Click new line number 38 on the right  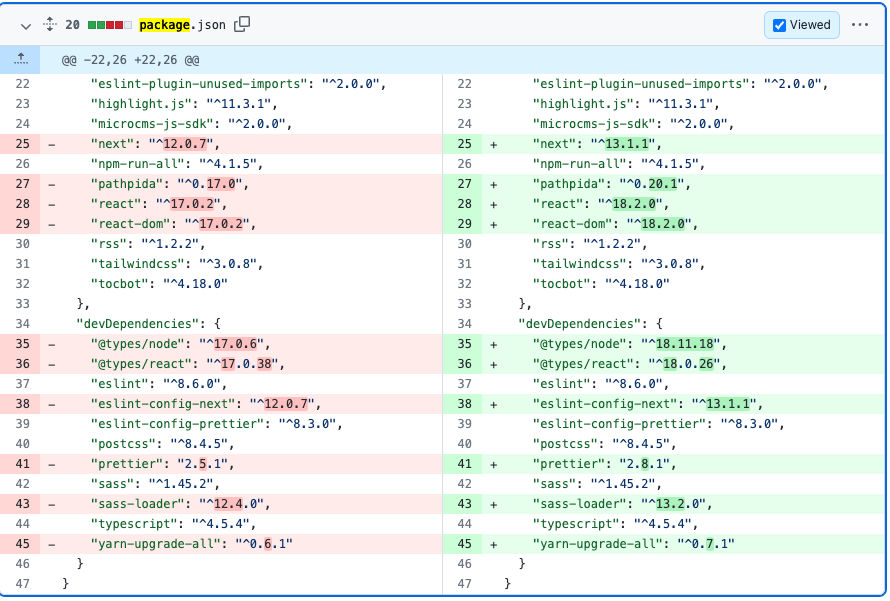[x=467, y=403]
